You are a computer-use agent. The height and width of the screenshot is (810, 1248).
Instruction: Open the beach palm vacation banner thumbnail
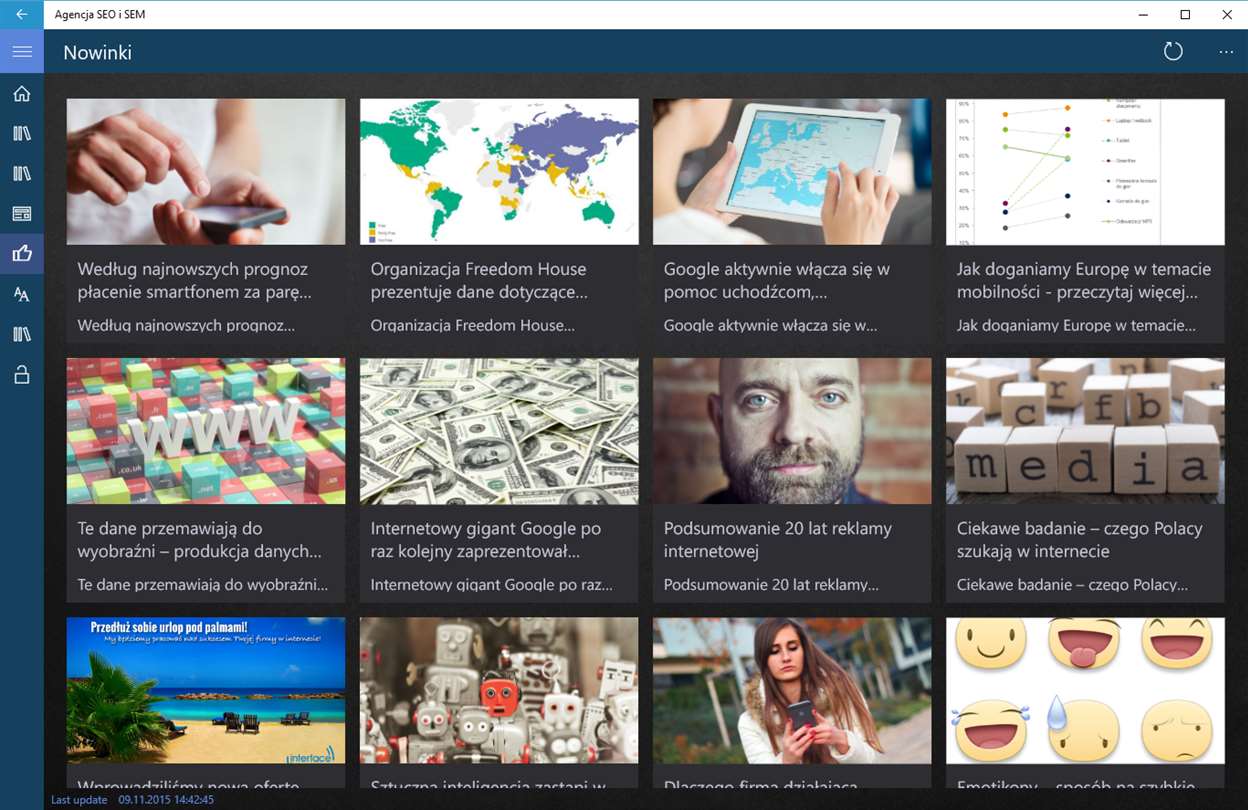[x=206, y=690]
